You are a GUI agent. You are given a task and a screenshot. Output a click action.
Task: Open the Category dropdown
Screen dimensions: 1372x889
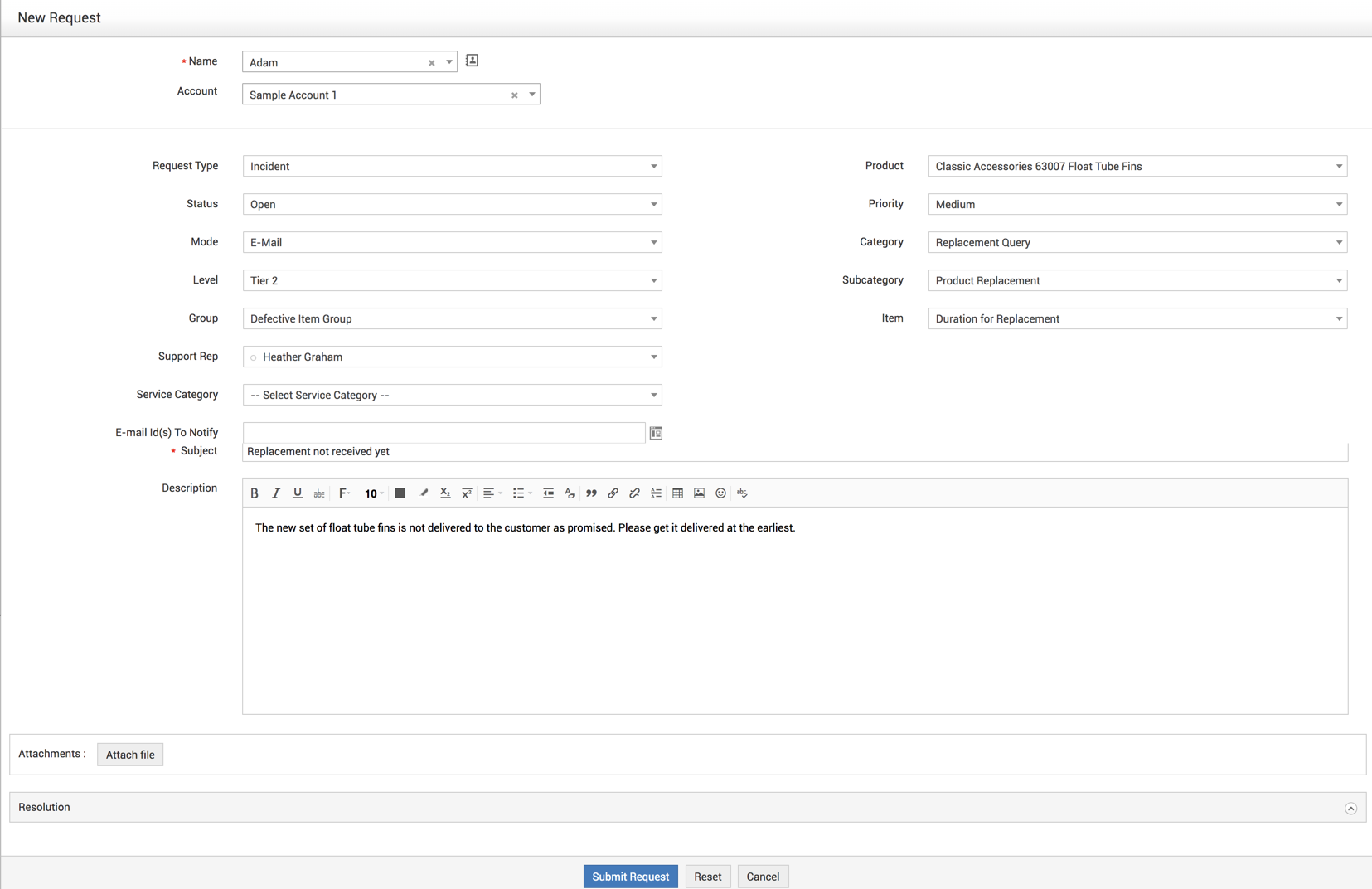pos(1137,242)
